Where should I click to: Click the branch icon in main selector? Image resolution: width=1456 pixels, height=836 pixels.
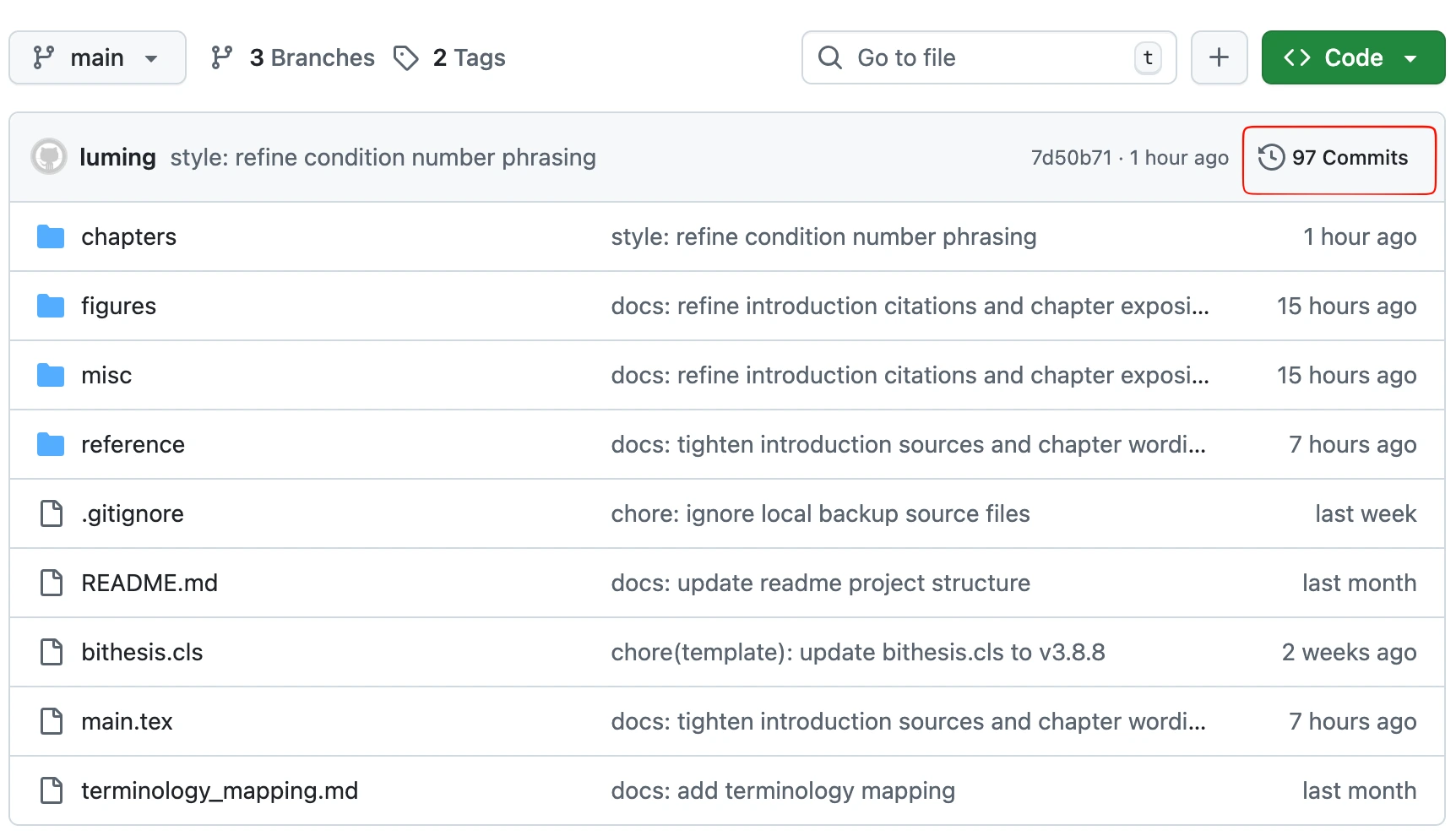(x=43, y=57)
